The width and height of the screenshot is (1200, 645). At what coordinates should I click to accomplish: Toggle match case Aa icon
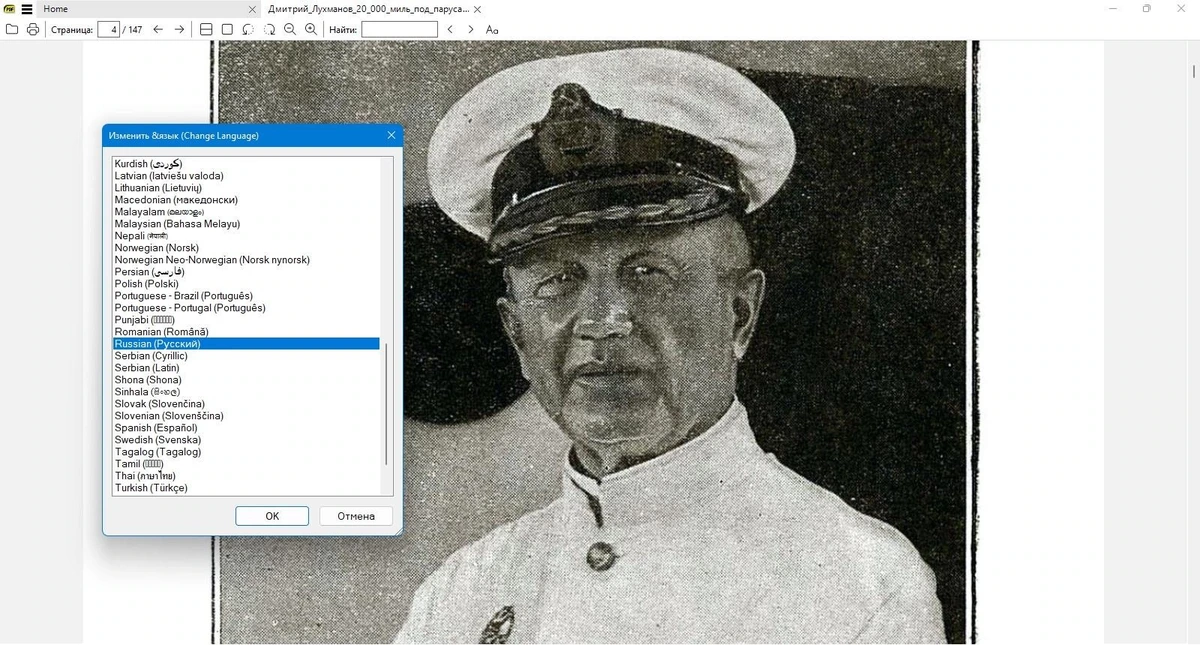tap(492, 30)
